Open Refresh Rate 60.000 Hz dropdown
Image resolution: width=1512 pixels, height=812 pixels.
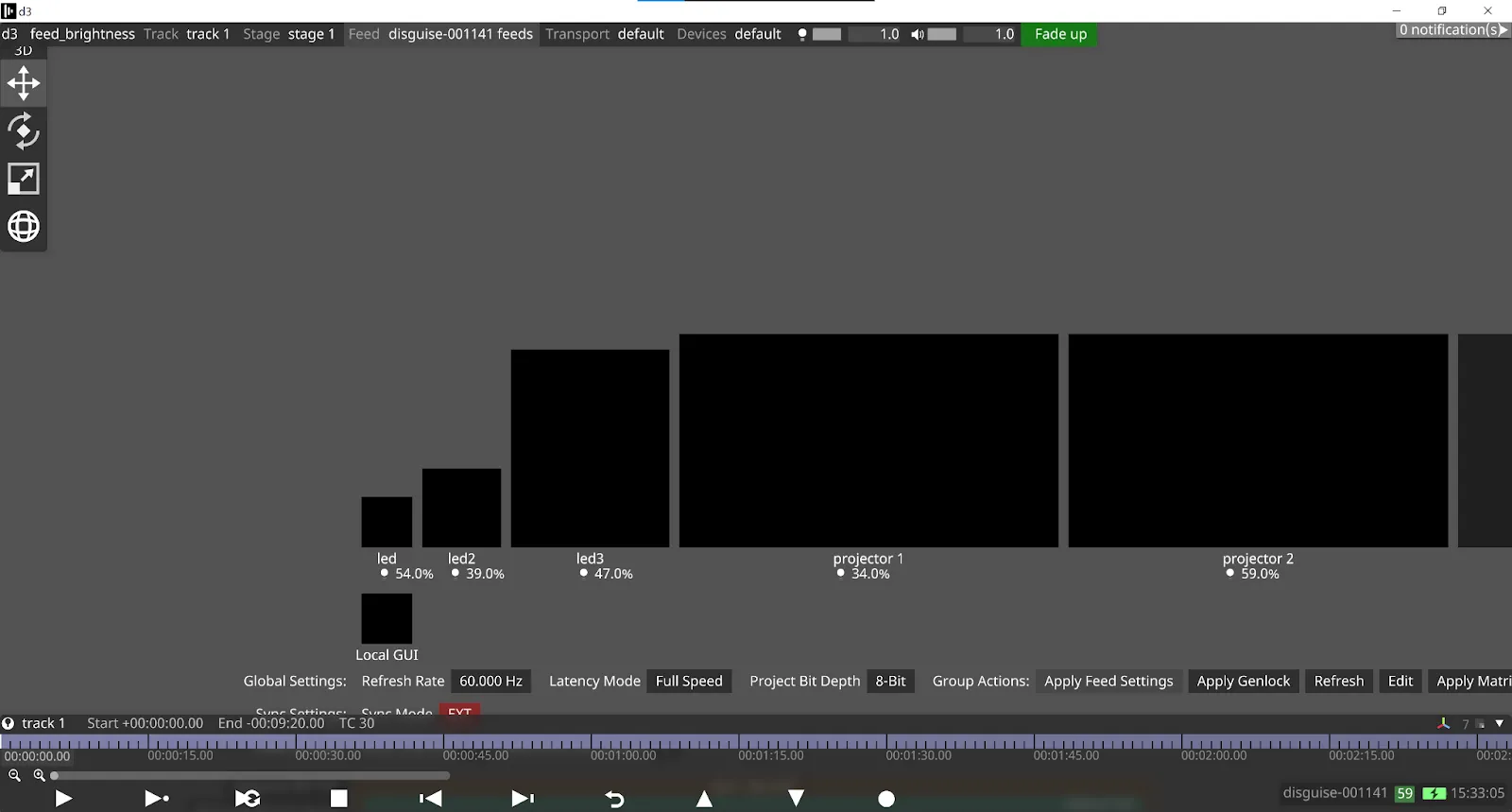[490, 682]
